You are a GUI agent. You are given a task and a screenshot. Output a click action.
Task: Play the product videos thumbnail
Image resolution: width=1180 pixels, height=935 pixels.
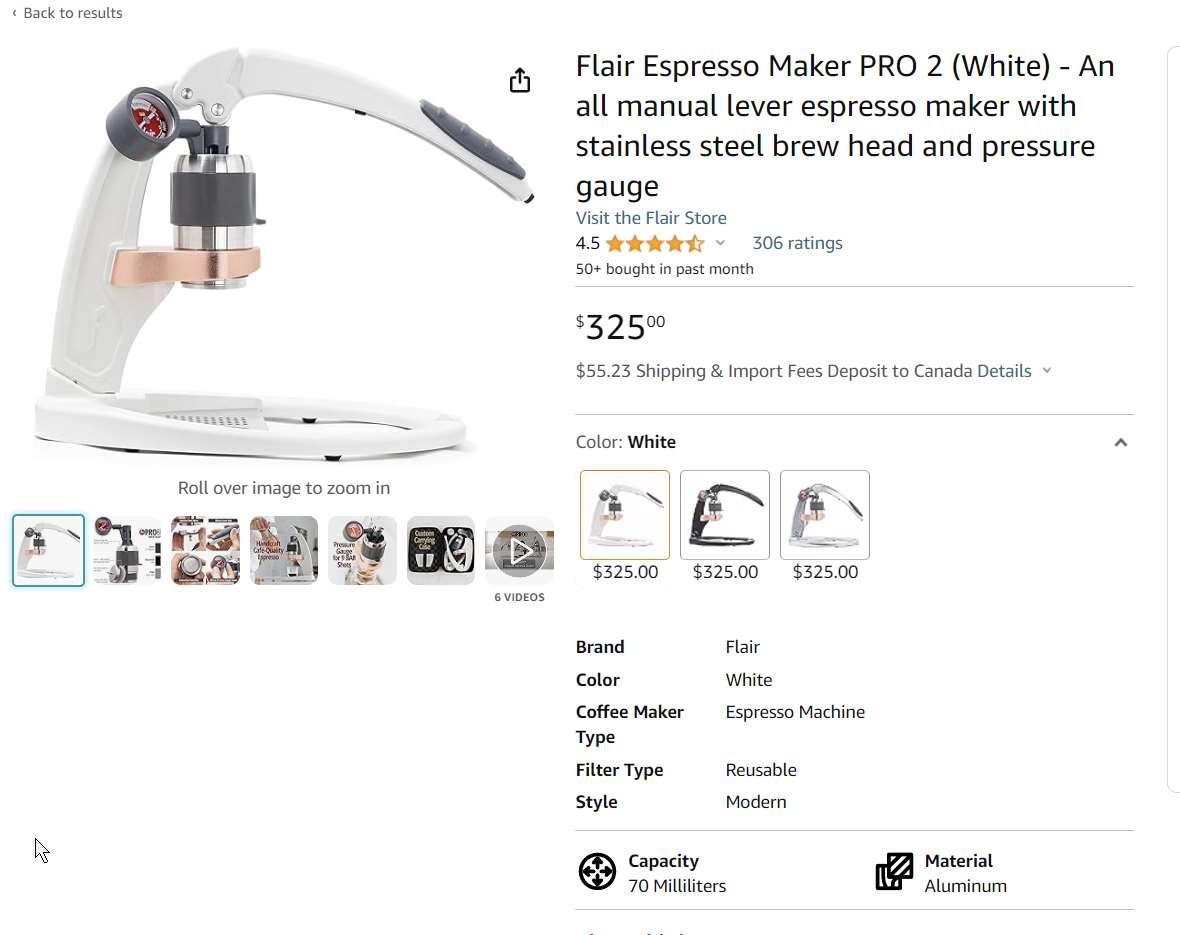(519, 550)
